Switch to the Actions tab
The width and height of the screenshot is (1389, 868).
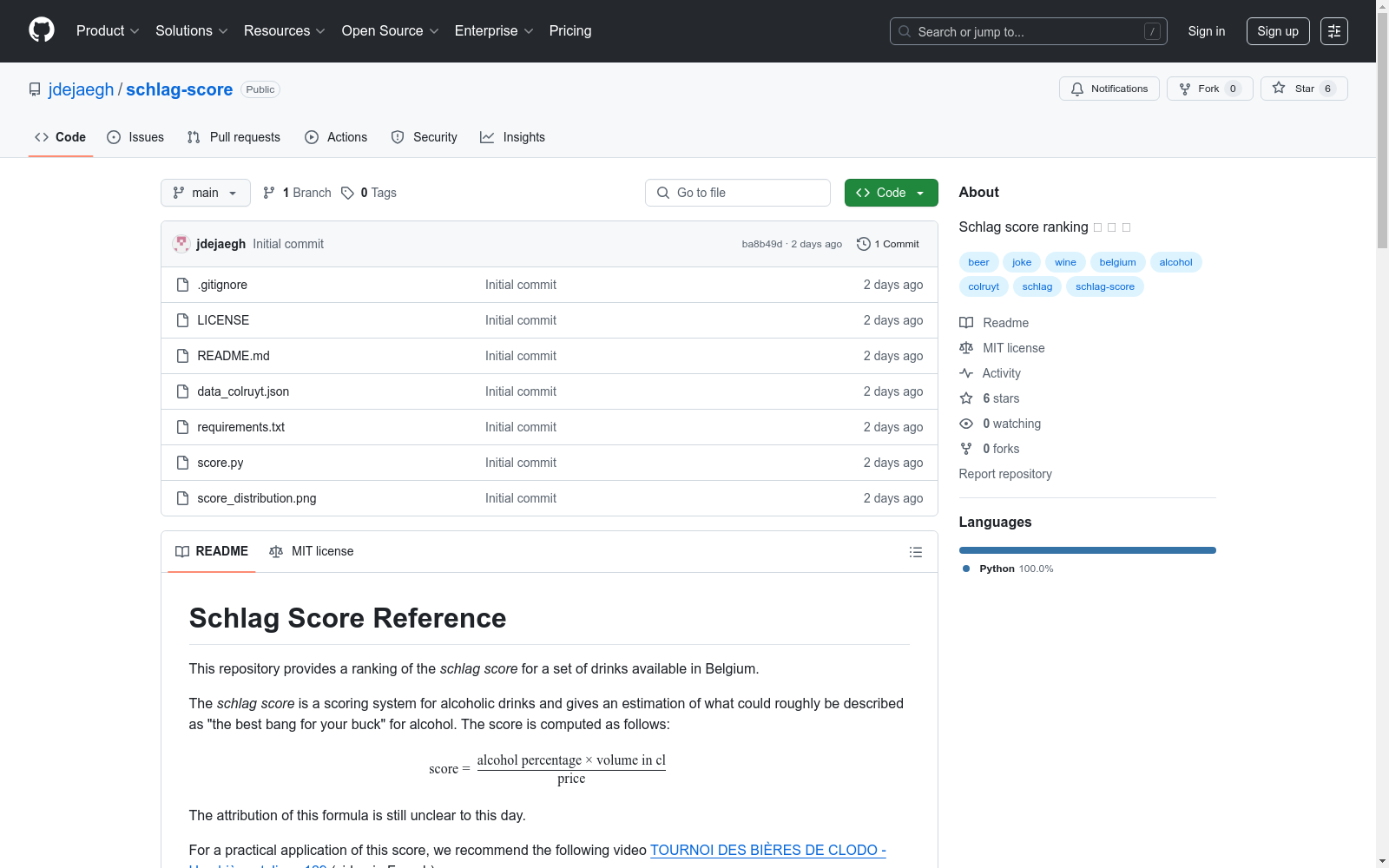[336, 137]
